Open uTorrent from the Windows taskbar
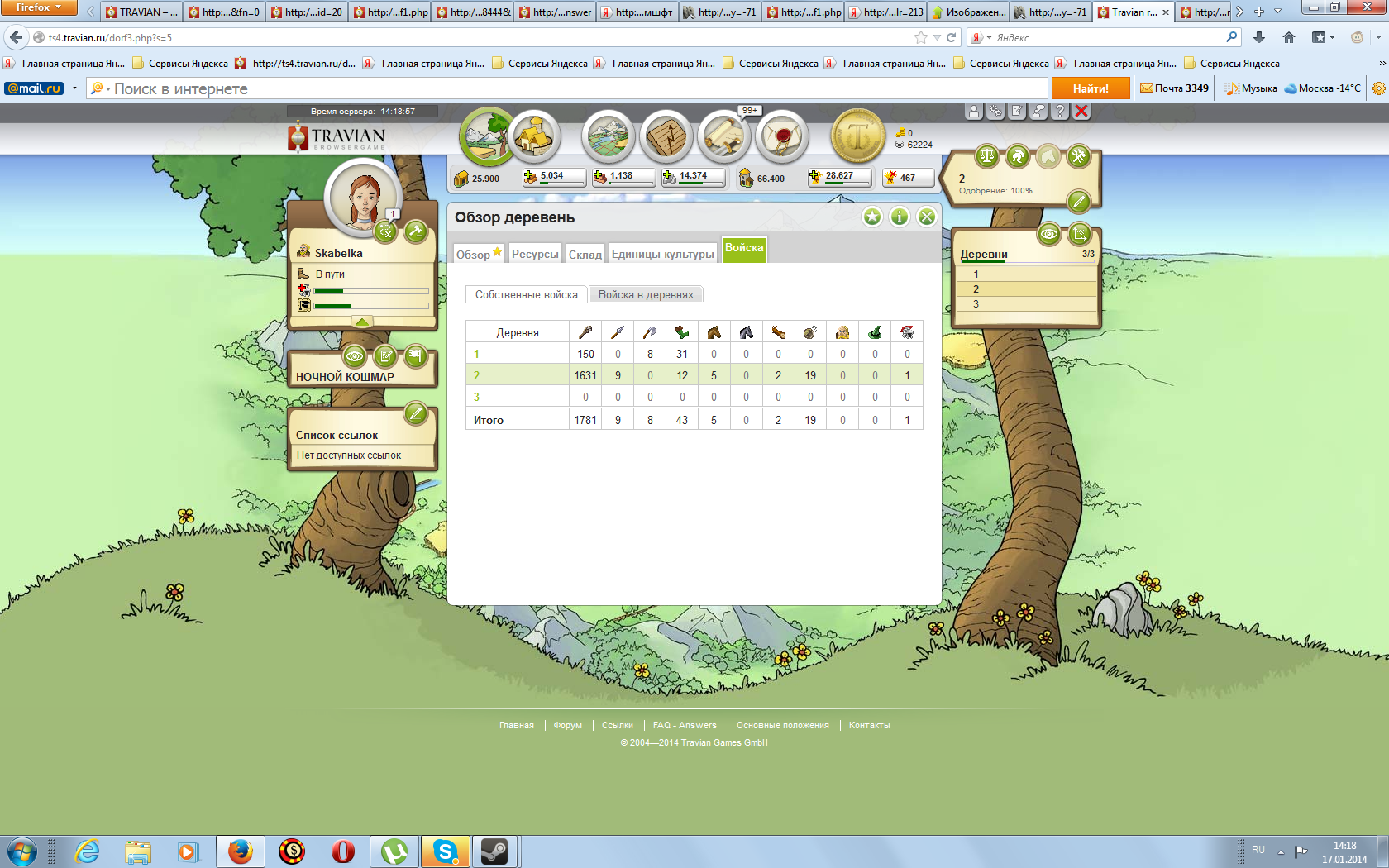1389x868 pixels. (x=394, y=851)
